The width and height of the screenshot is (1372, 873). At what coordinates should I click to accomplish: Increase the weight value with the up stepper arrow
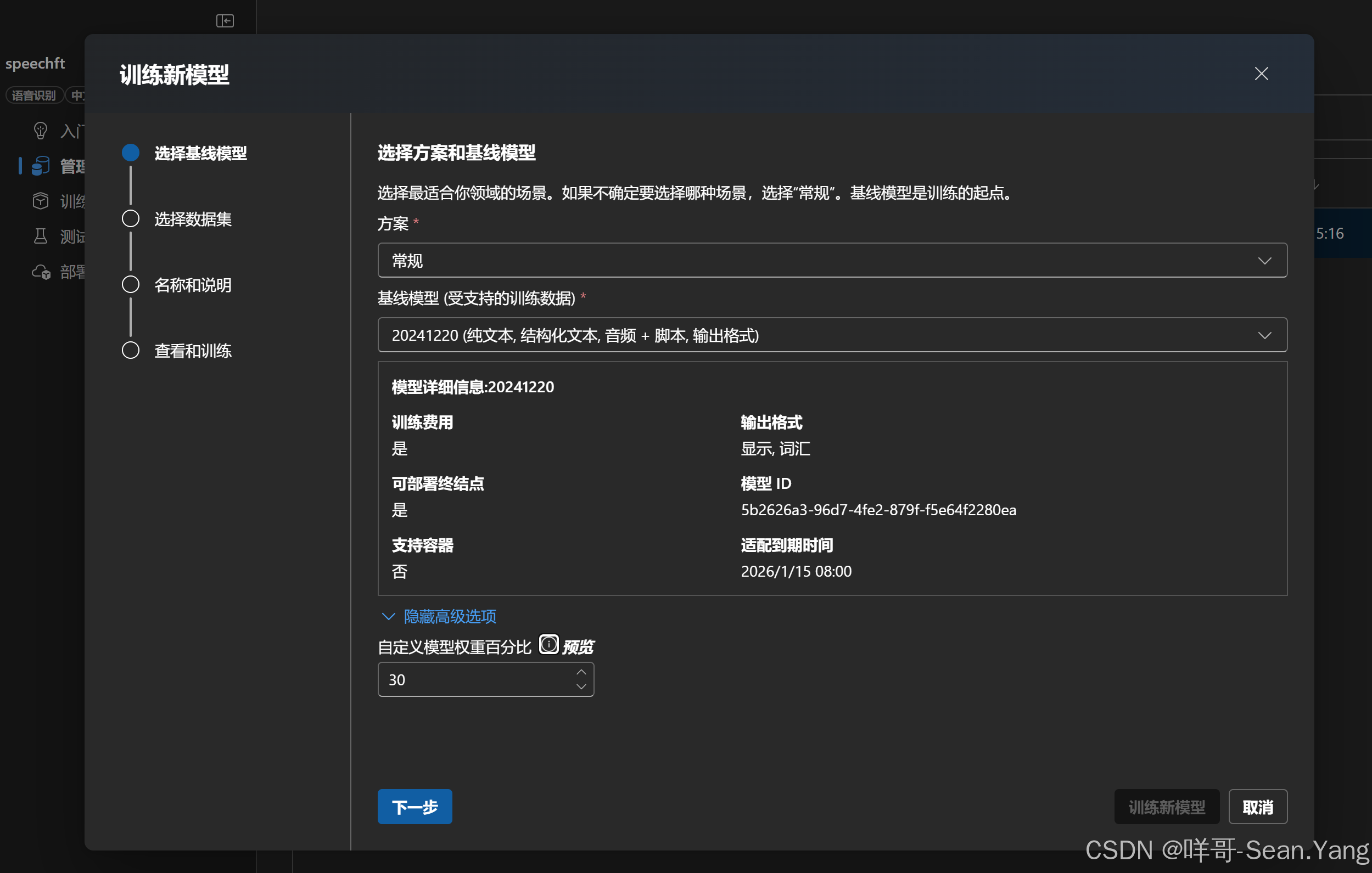pos(581,673)
